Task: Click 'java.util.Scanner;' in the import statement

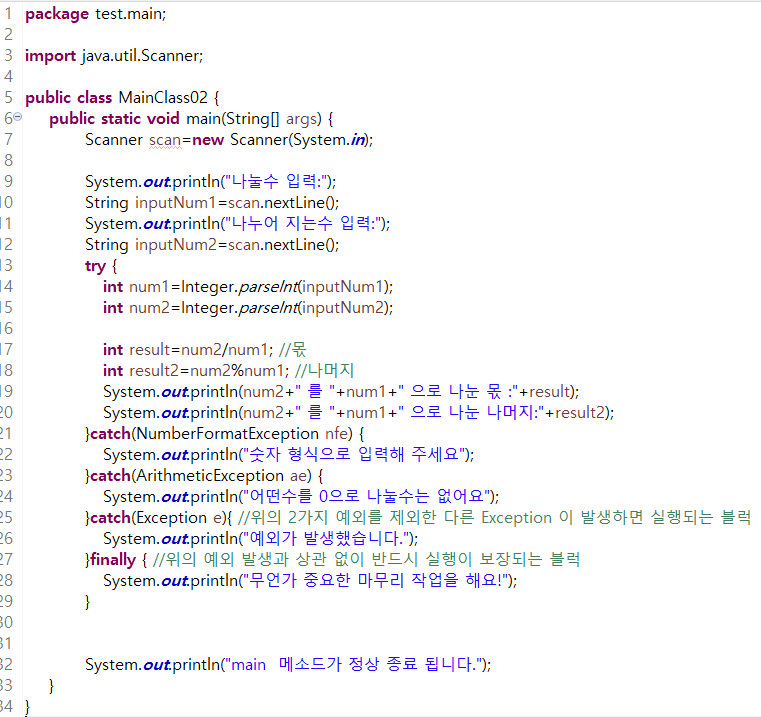Action: click(x=142, y=56)
